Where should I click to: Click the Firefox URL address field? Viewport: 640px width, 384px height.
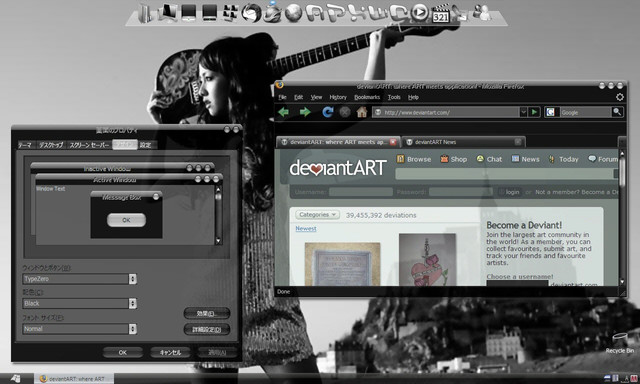(x=446, y=112)
